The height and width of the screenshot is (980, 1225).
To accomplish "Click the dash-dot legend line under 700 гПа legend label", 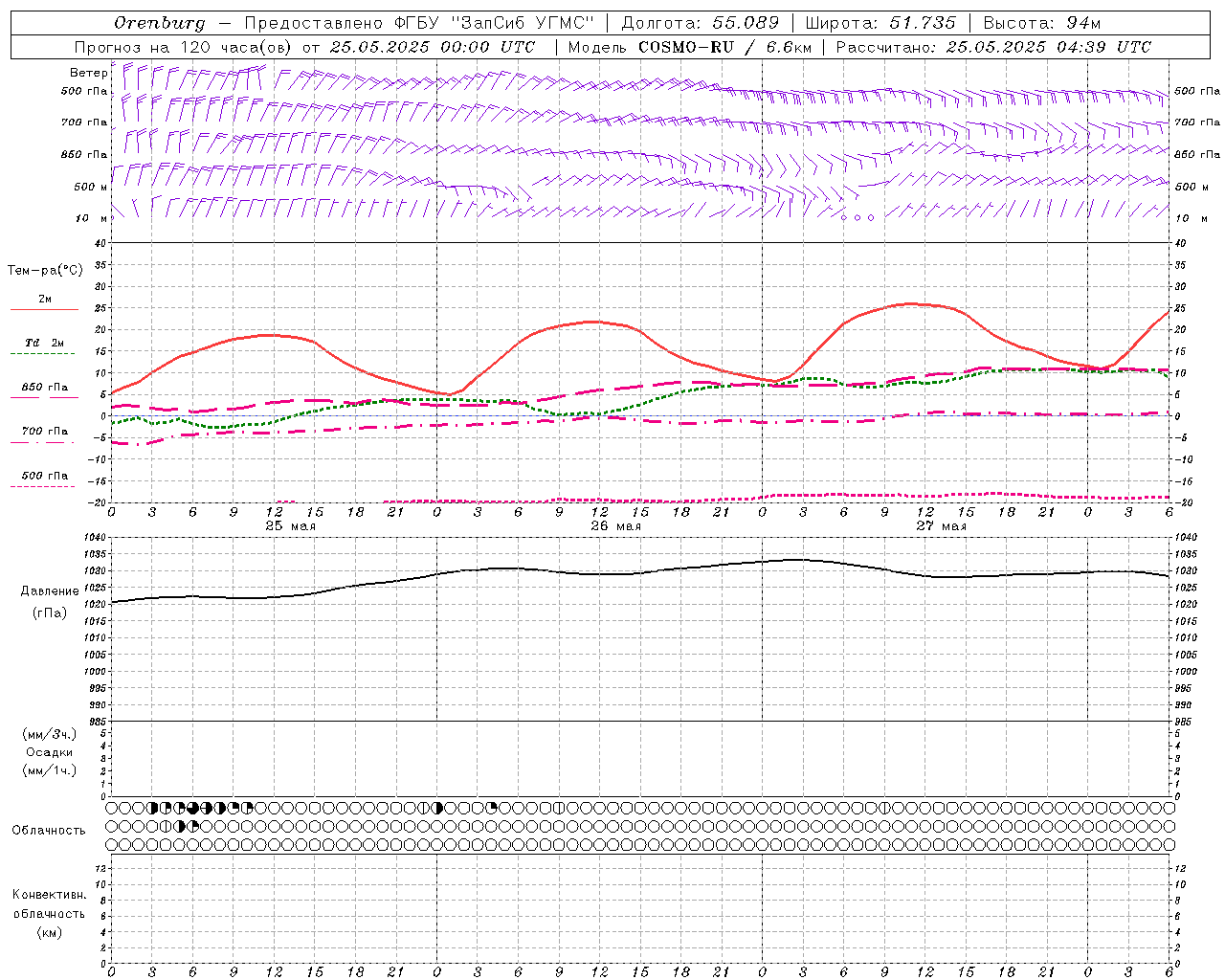I will pyautogui.click(x=43, y=442).
